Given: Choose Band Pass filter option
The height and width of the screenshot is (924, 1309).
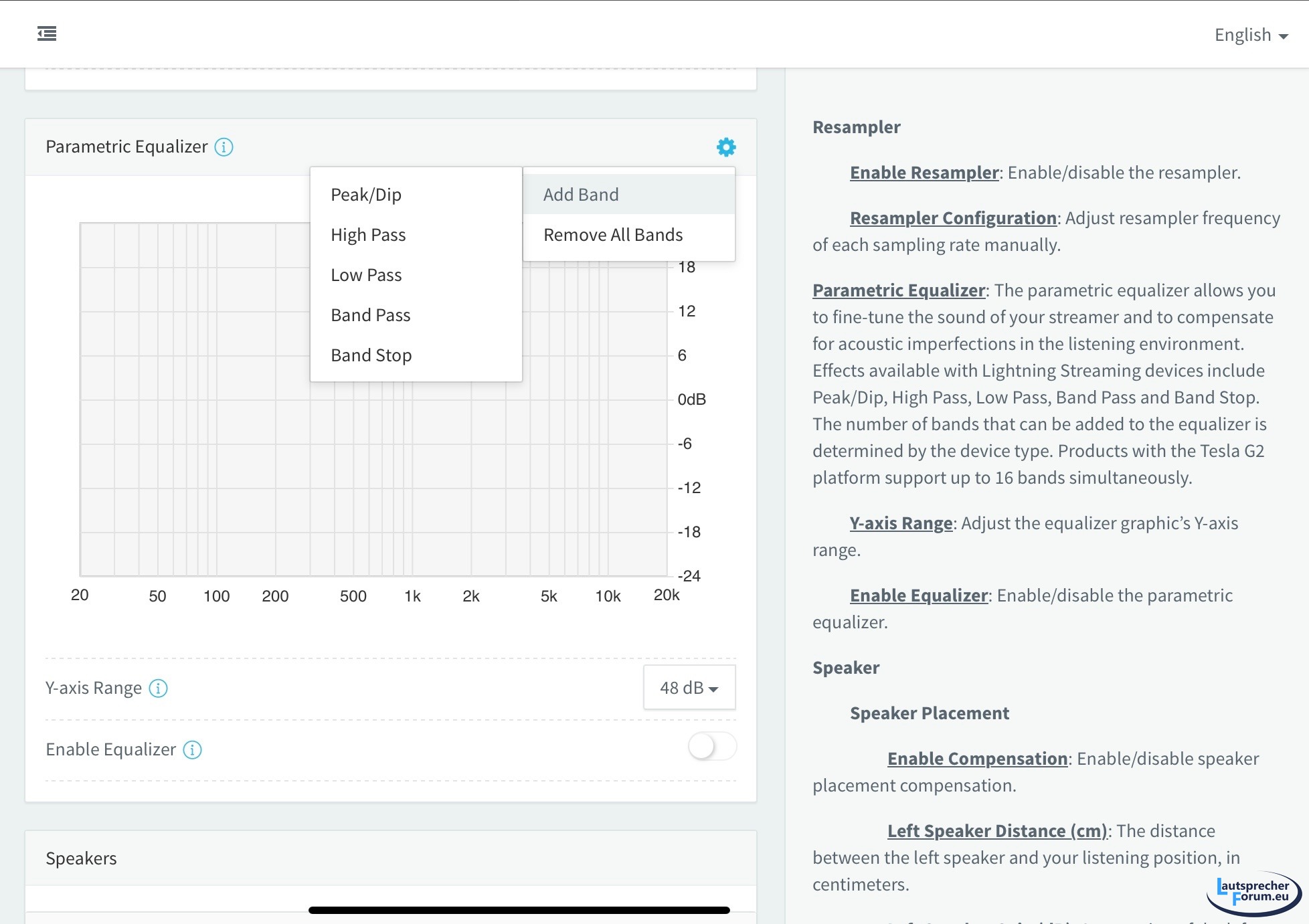Looking at the screenshot, I should [370, 315].
